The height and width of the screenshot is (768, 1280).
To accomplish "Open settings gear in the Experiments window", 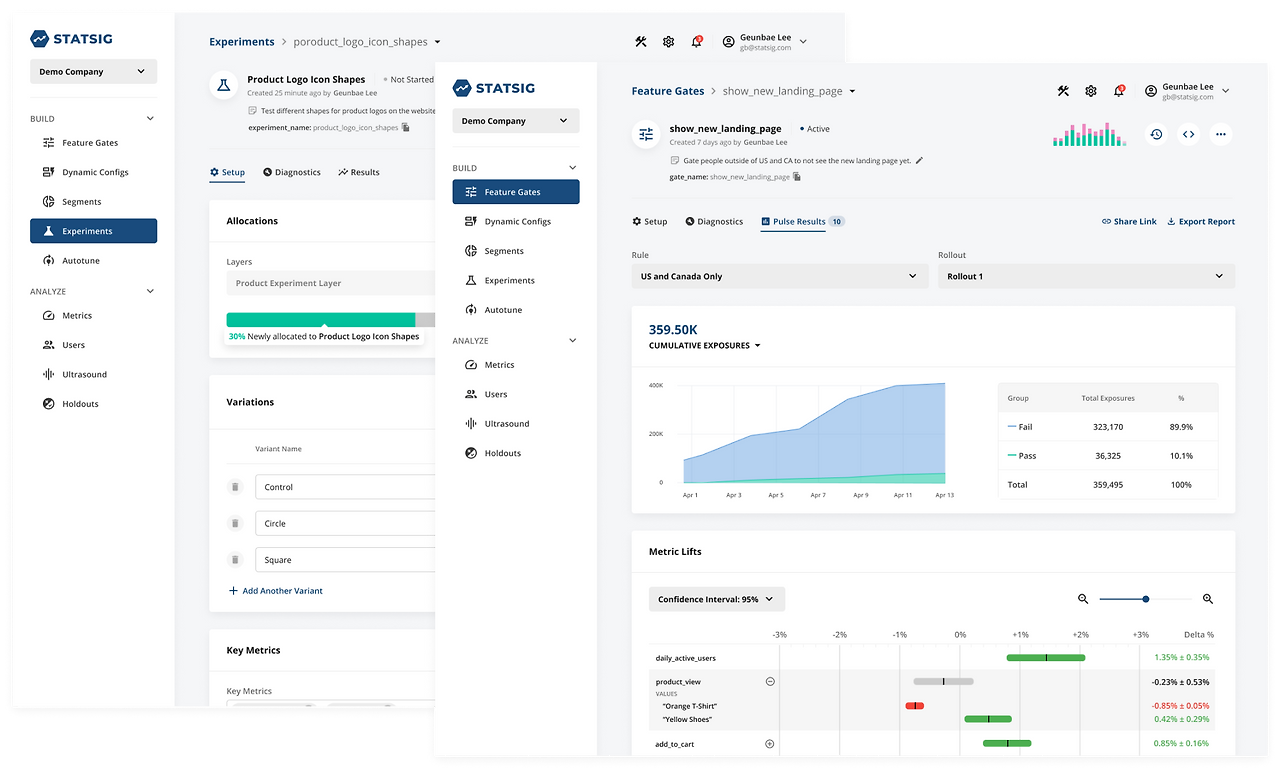I will click(x=669, y=42).
